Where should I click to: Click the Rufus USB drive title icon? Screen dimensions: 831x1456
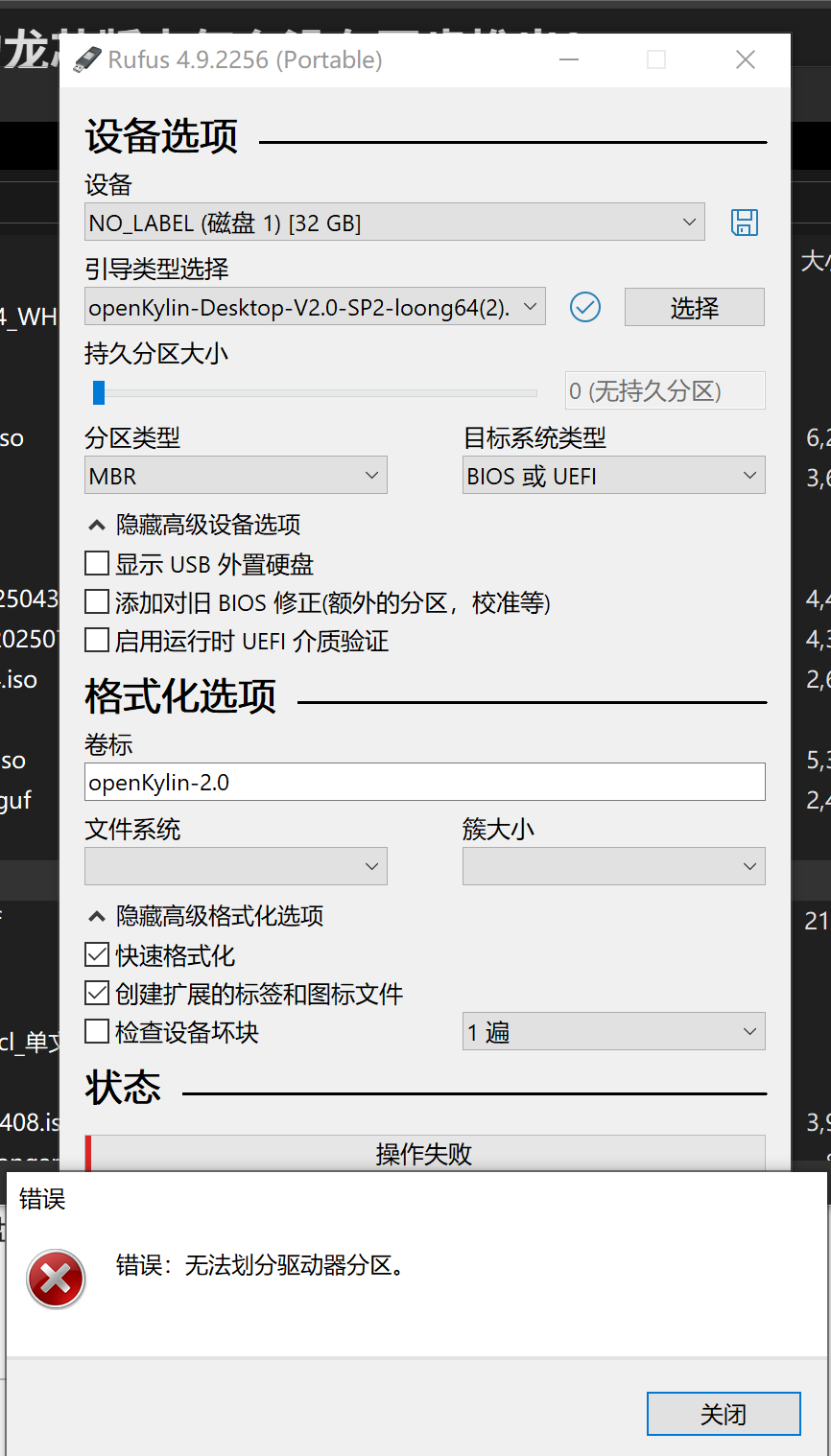[x=87, y=59]
